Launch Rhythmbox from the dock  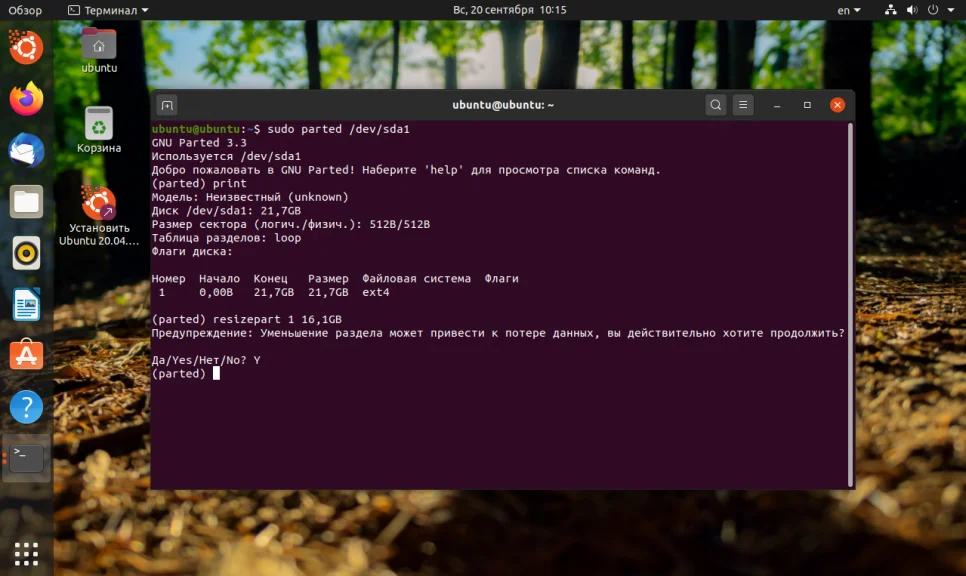pos(26,253)
